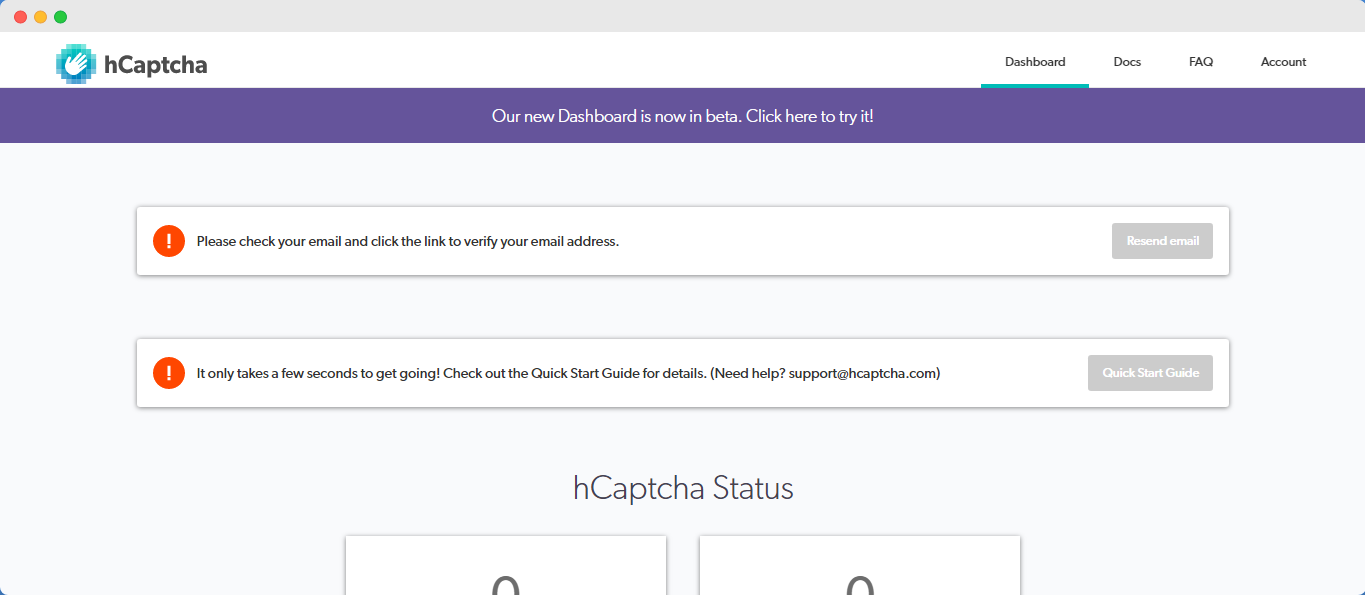Screen dimensions: 1365x595
Task: Close the window with the red button
Action: coord(20,17)
